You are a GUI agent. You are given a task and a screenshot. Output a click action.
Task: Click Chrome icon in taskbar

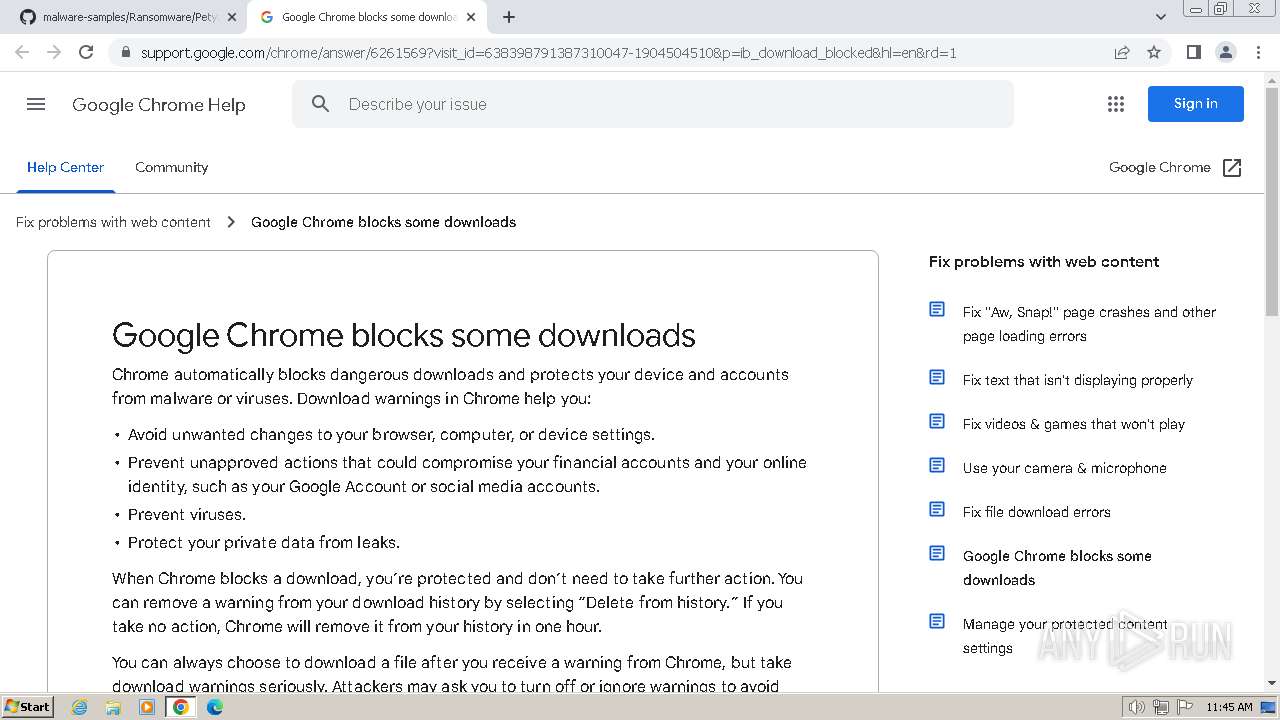point(181,707)
